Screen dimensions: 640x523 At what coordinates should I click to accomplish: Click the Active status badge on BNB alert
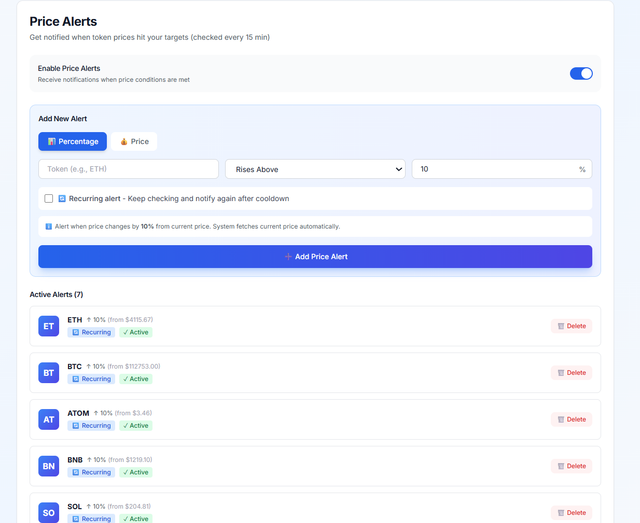[136, 472]
